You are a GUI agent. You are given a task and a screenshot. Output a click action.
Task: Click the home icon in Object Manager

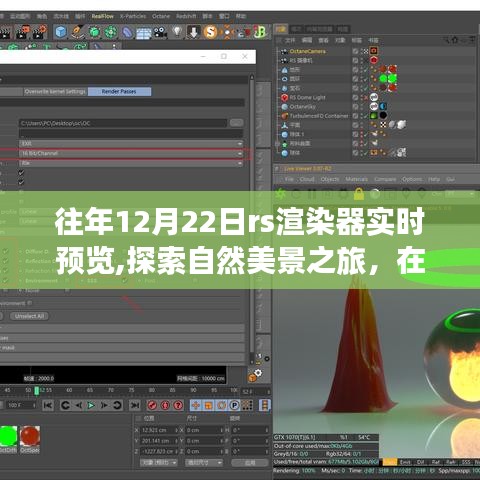tap(455, 40)
